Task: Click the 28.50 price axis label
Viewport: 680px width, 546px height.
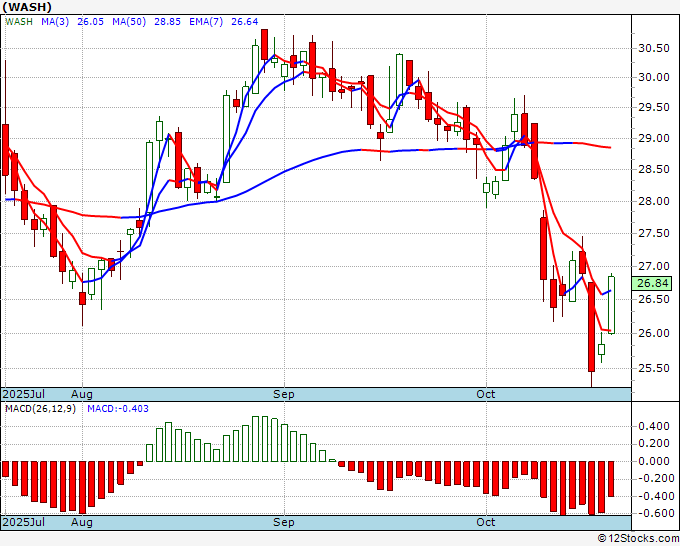Action: tap(654, 169)
